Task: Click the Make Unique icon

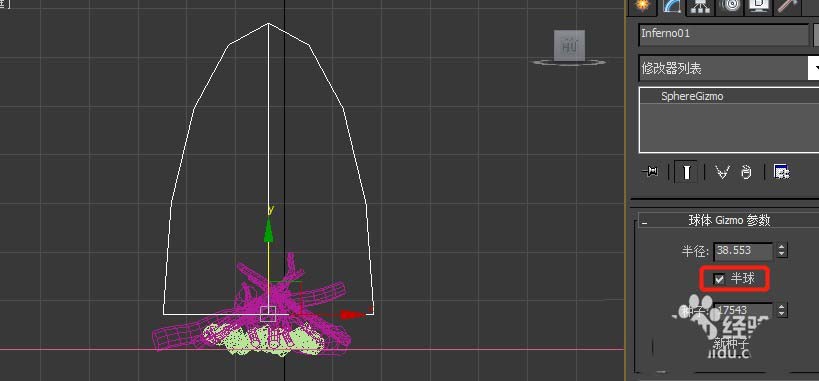Action: pyautogui.click(x=722, y=172)
